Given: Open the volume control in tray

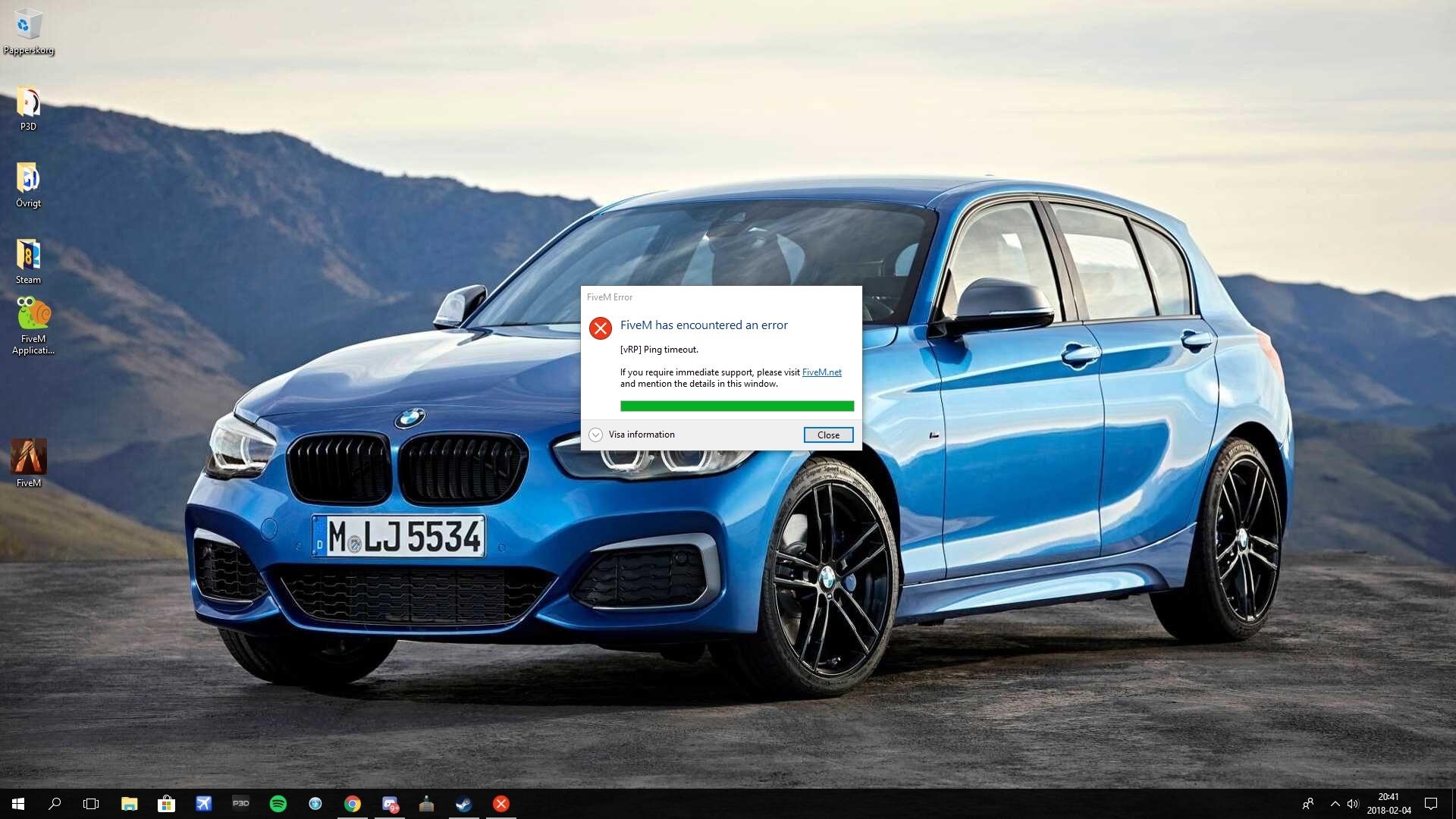Looking at the screenshot, I should [x=1353, y=804].
